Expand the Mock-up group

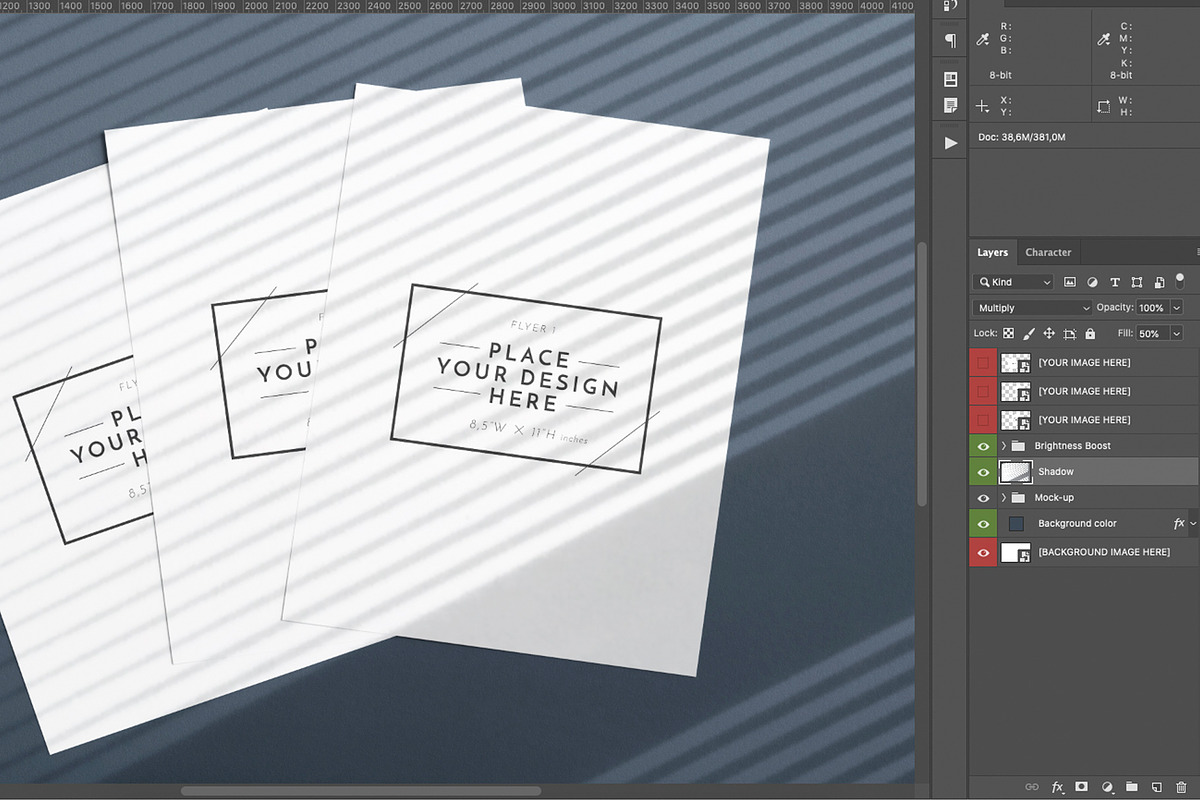tap(1003, 498)
